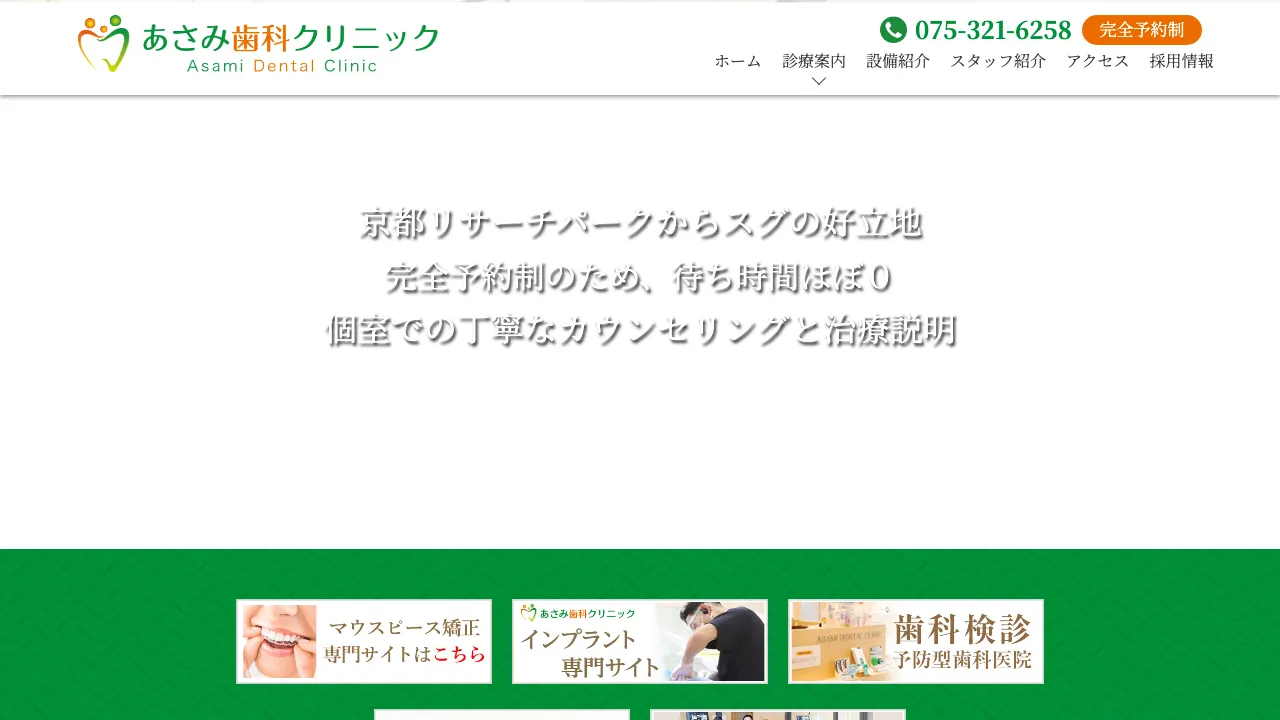Open スタッフ紹介 menu item

pyautogui.click(x=998, y=61)
